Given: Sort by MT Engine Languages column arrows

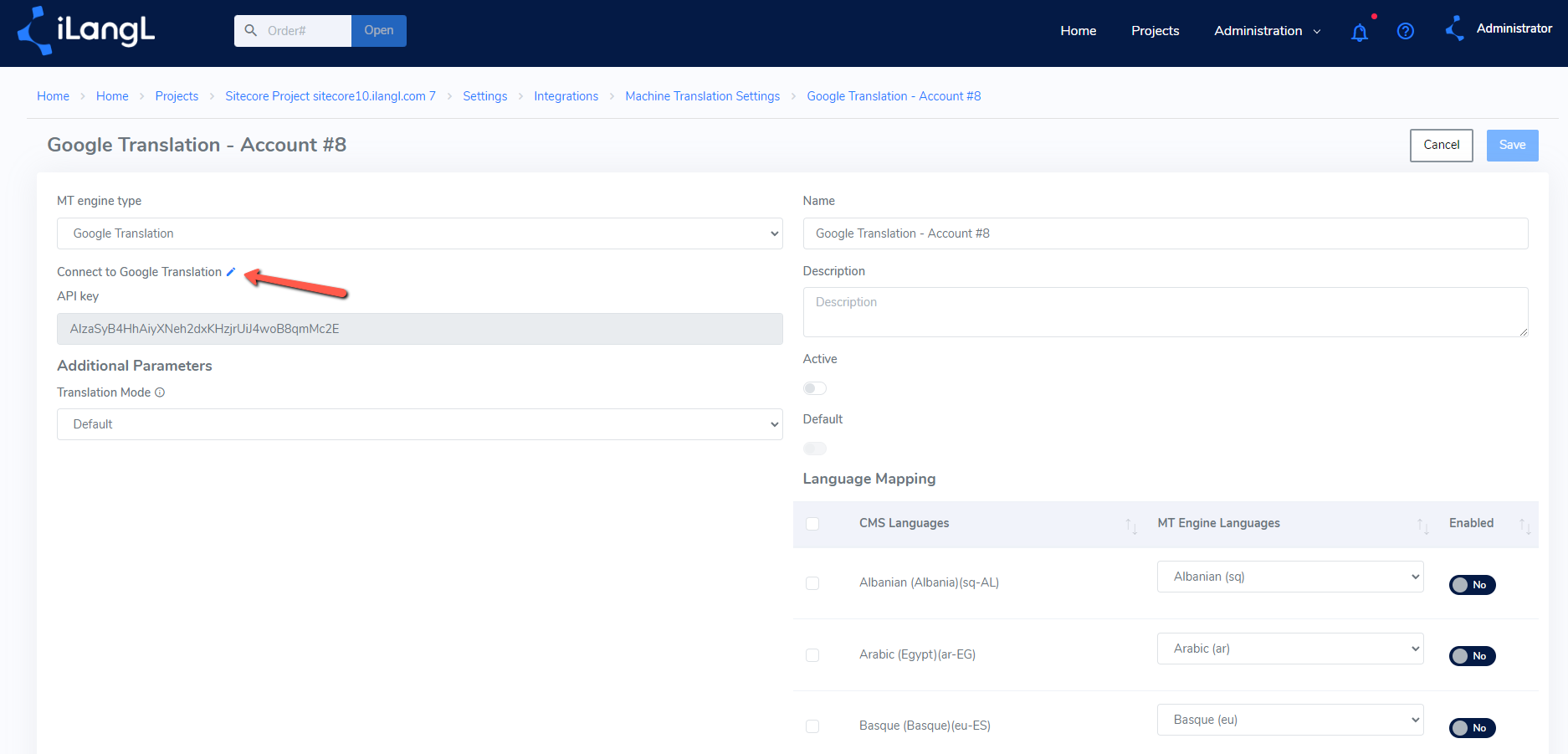Looking at the screenshot, I should [1422, 526].
